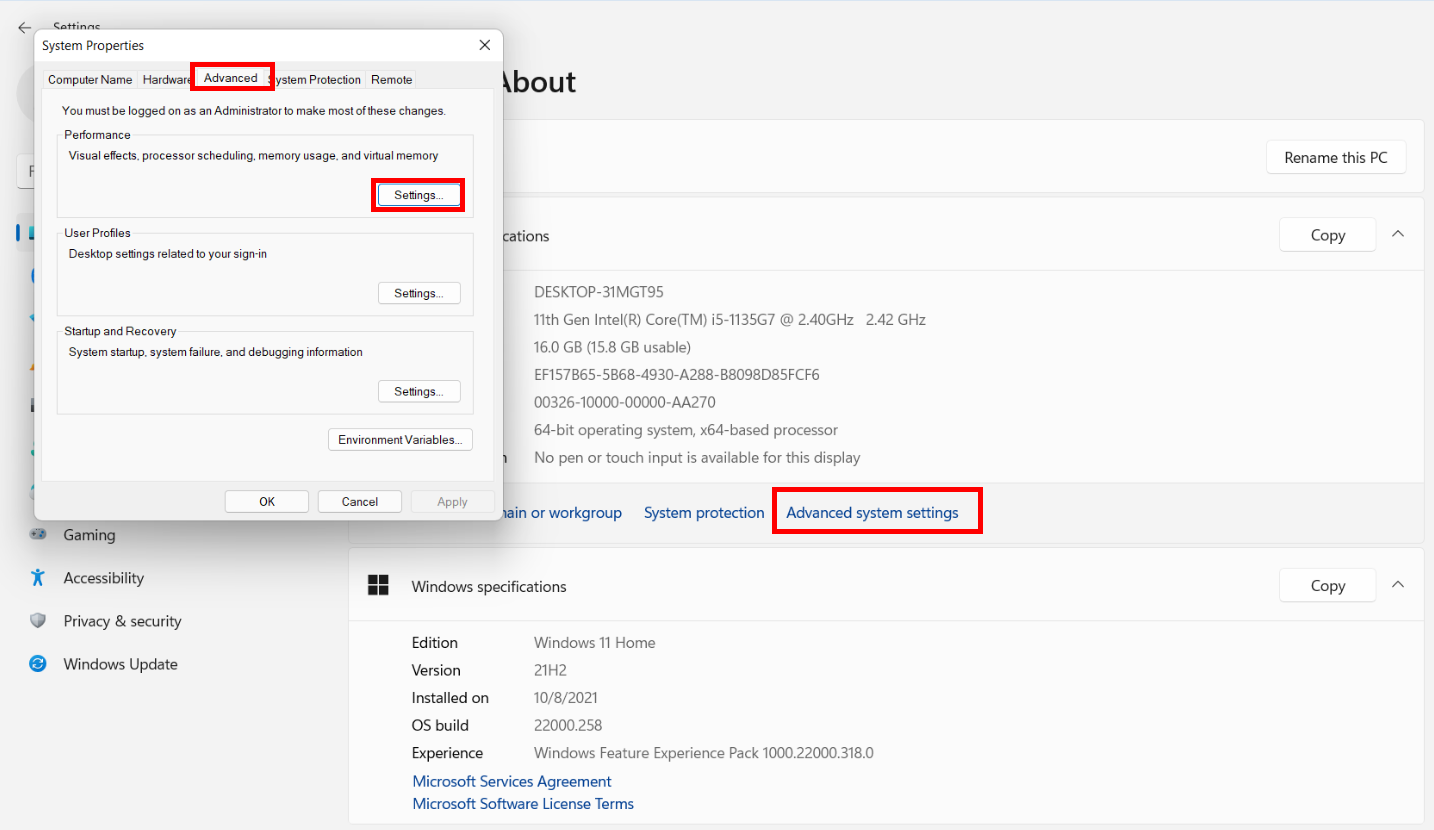Switch to the Computer Name tab
The height and width of the screenshot is (830, 1434).
point(90,80)
